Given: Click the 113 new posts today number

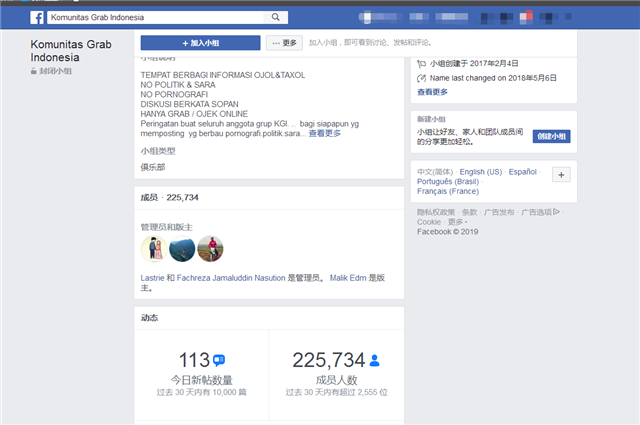Looking at the screenshot, I should click(194, 360).
